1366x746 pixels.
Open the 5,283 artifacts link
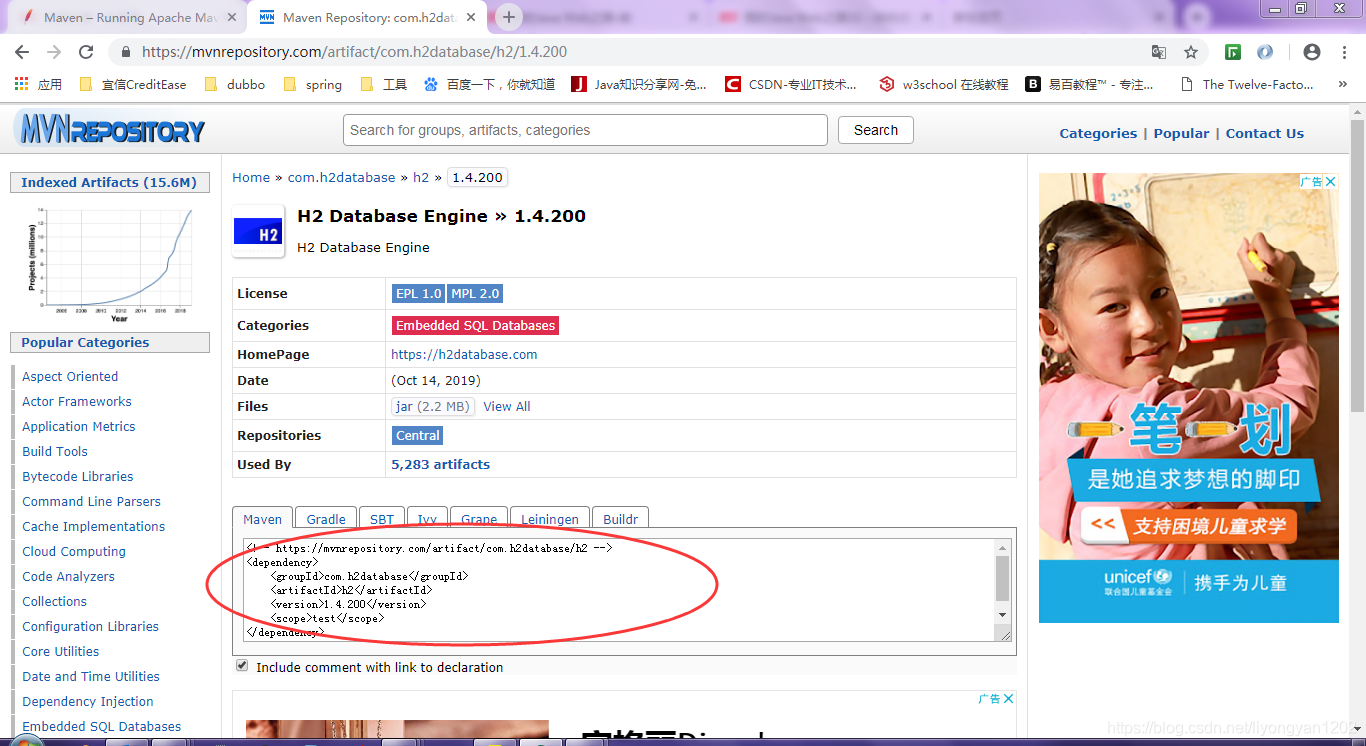pyautogui.click(x=441, y=464)
